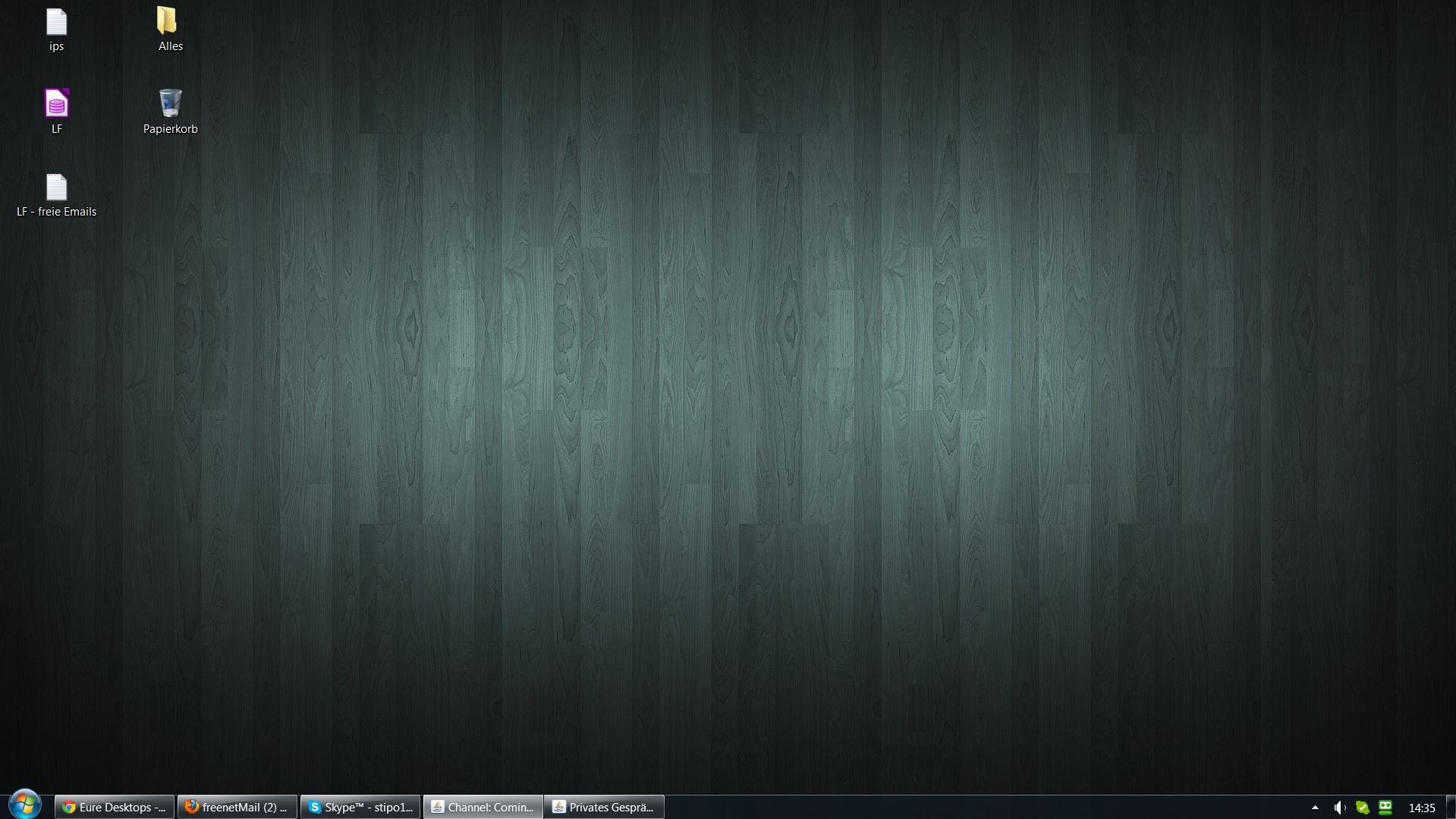Switch to the Skype taskbar window

360,807
